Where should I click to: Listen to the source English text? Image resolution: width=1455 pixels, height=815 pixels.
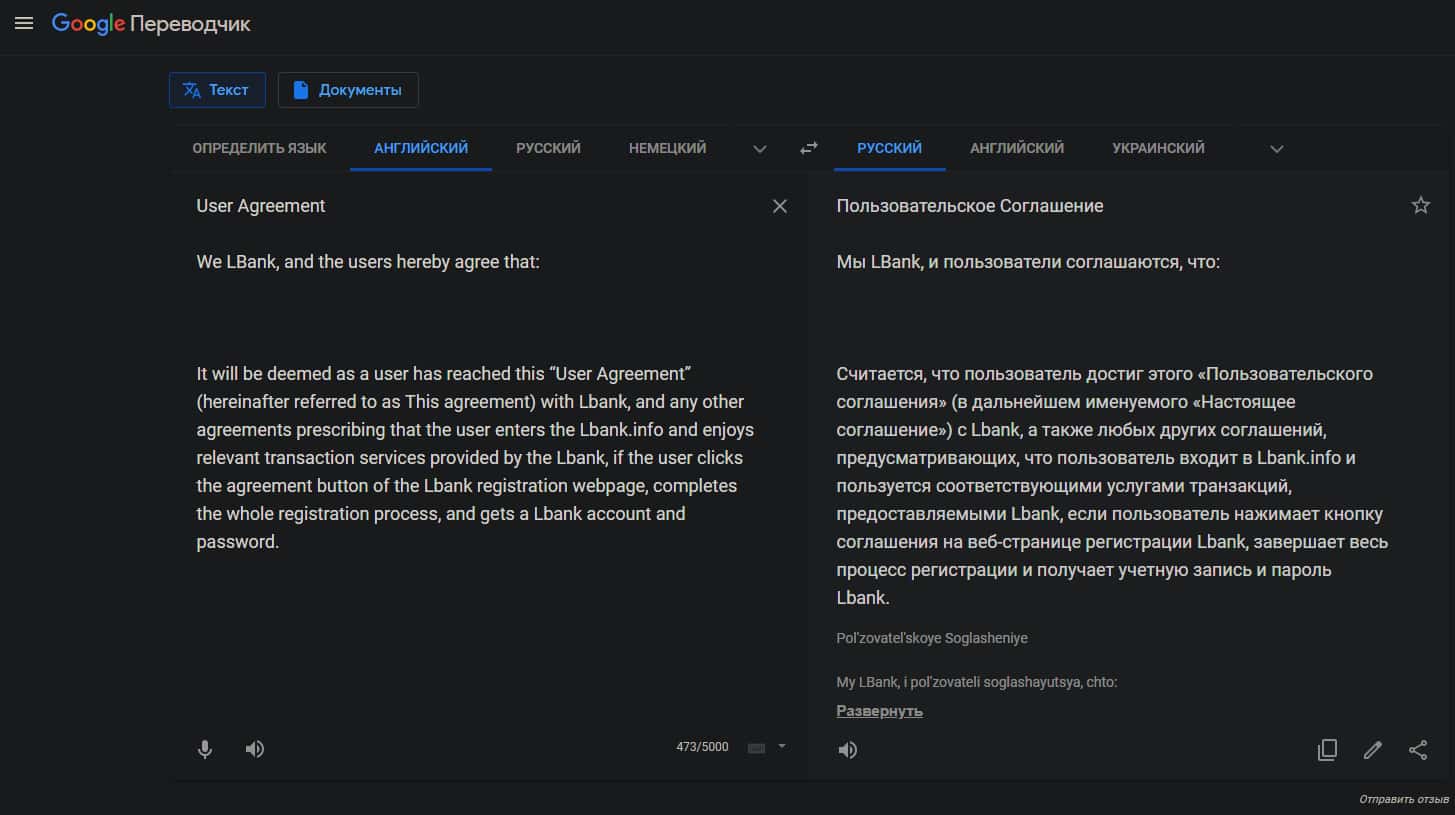click(255, 749)
